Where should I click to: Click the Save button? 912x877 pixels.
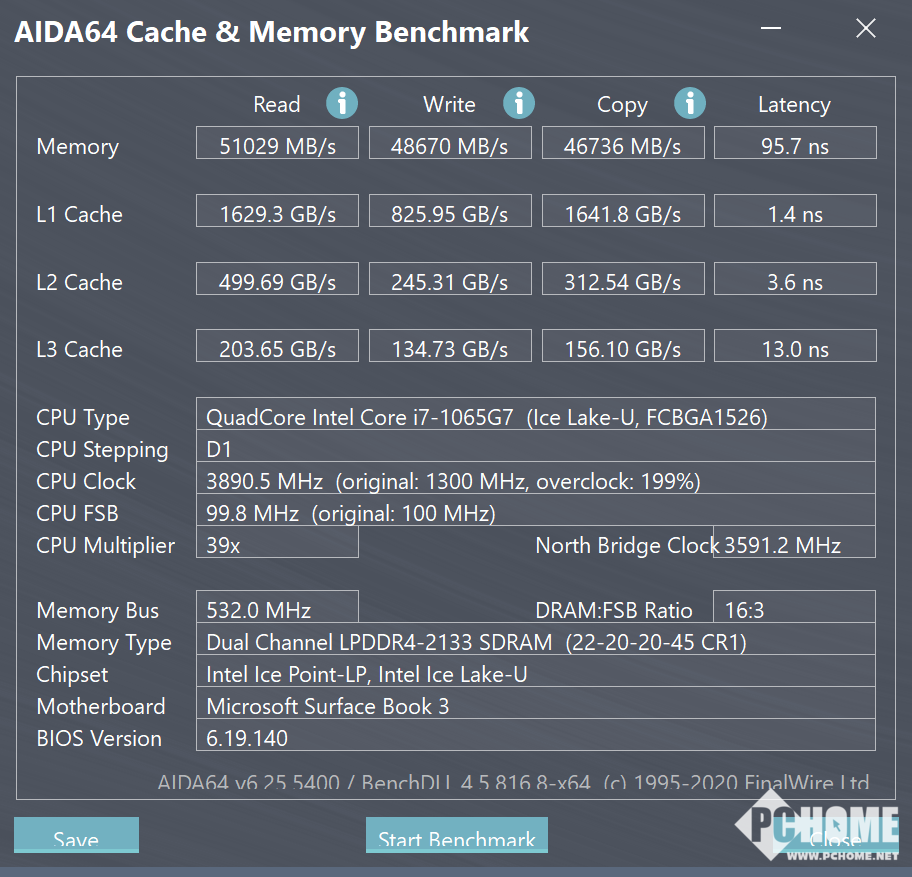pos(76,835)
